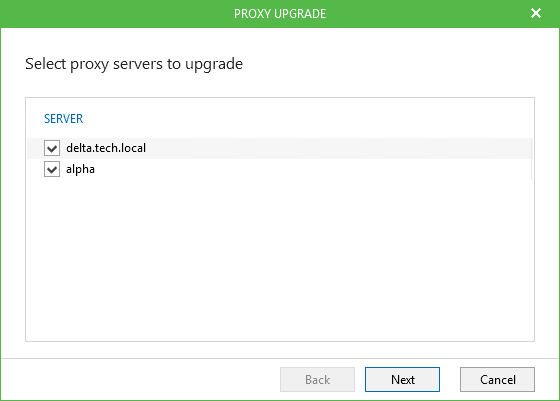Click the disabled Back button
This screenshot has width=560, height=401.
coord(317,379)
